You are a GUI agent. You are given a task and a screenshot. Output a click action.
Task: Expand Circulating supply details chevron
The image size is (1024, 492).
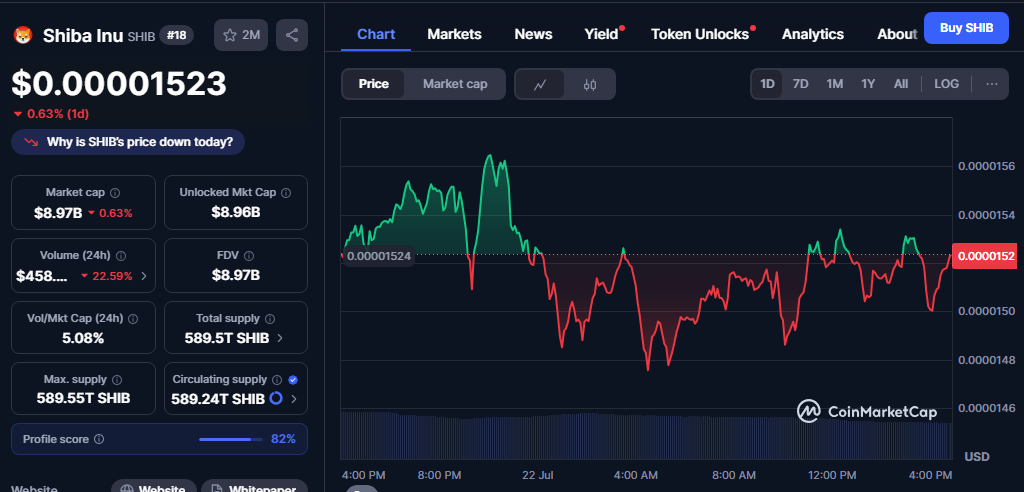294,399
